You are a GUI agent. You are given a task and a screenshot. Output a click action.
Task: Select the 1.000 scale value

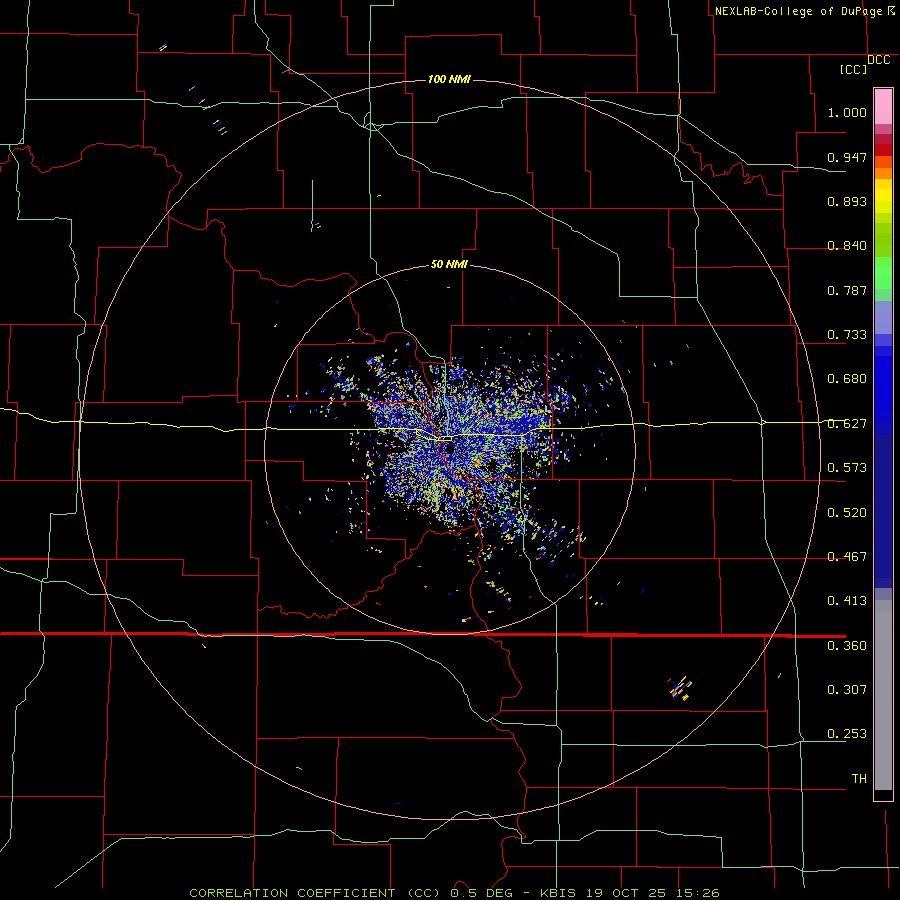click(847, 112)
